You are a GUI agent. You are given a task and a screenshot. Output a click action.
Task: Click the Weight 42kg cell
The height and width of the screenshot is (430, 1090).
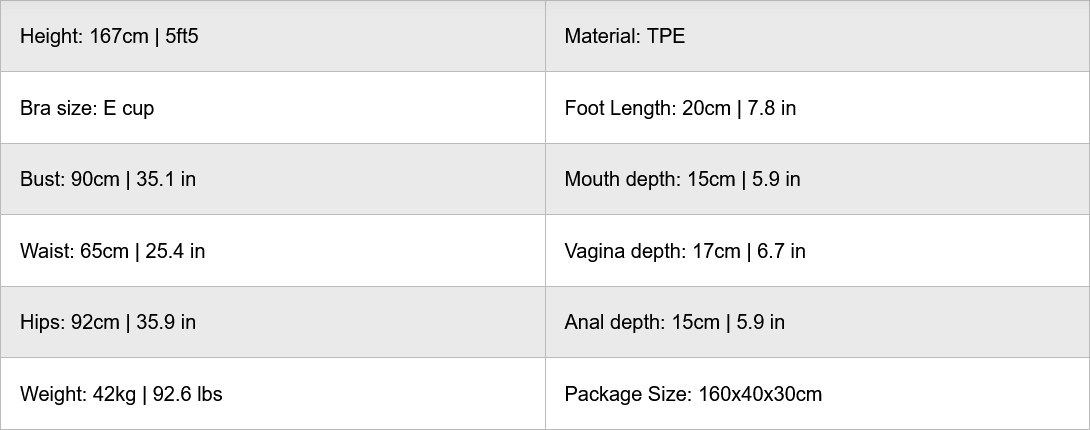[272, 394]
